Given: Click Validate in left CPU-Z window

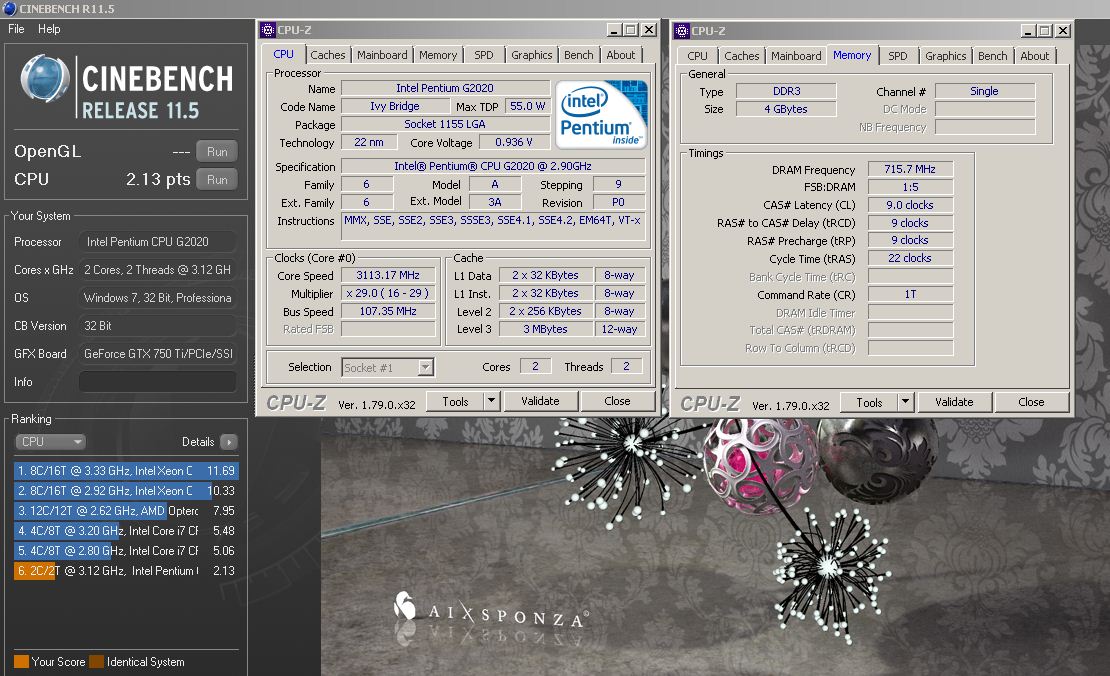Looking at the screenshot, I should [x=540, y=401].
